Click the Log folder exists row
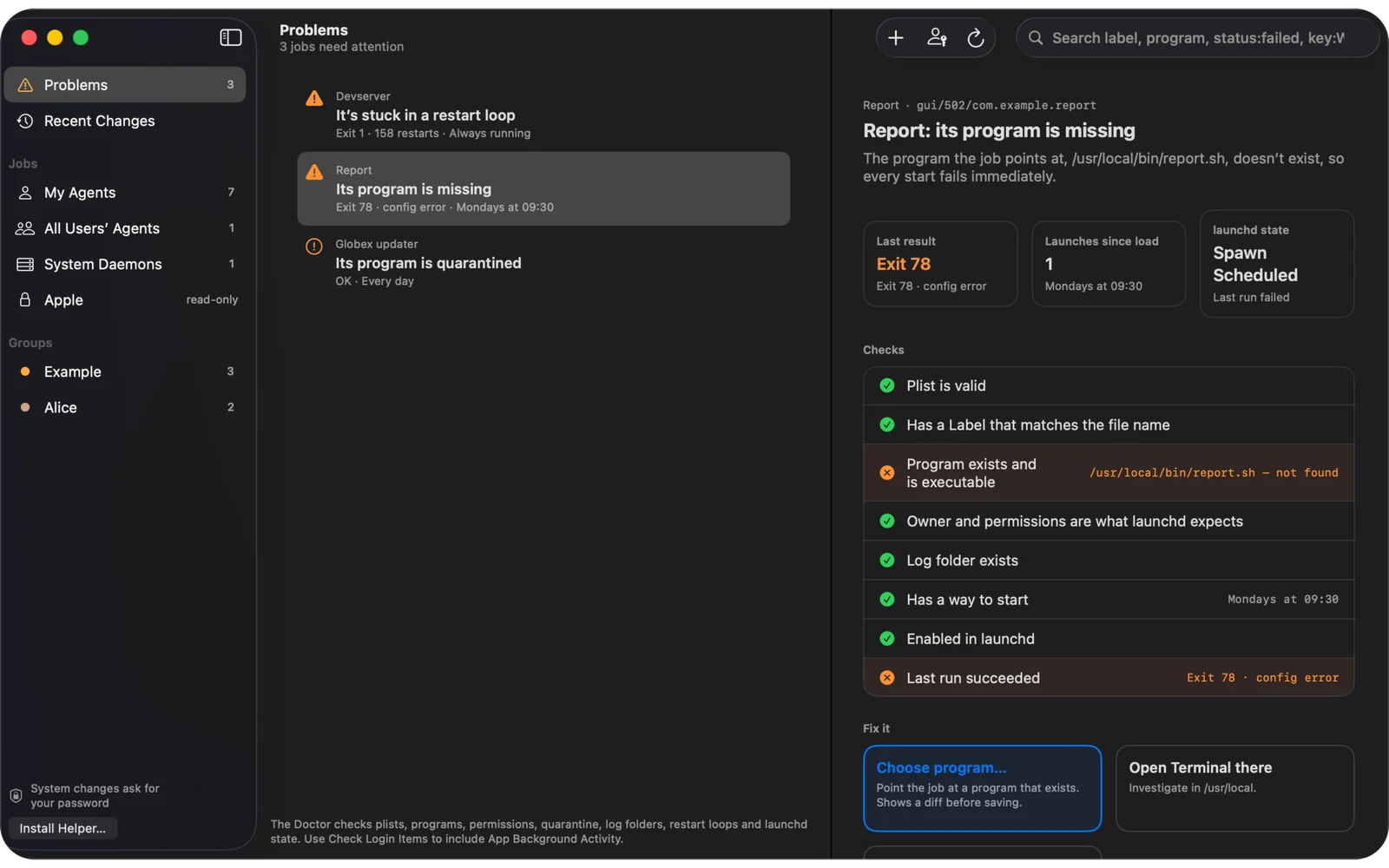The image size is (1389, 868). [x=1109, y=560]
